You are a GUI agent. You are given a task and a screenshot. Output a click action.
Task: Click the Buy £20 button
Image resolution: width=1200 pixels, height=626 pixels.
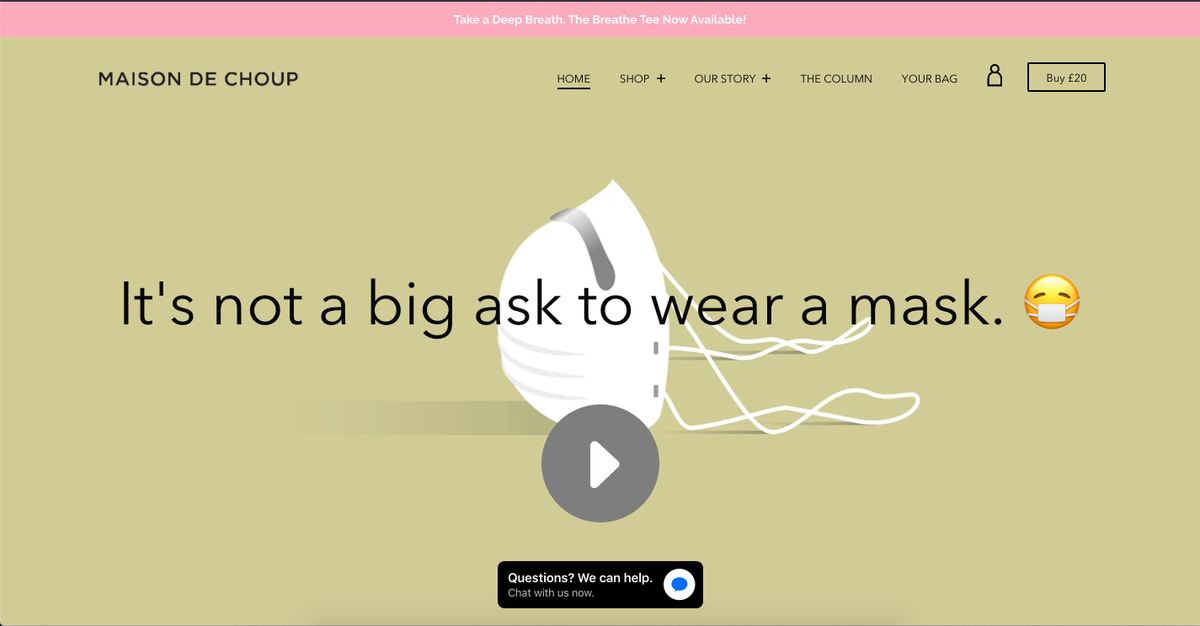pos(1066,77)
